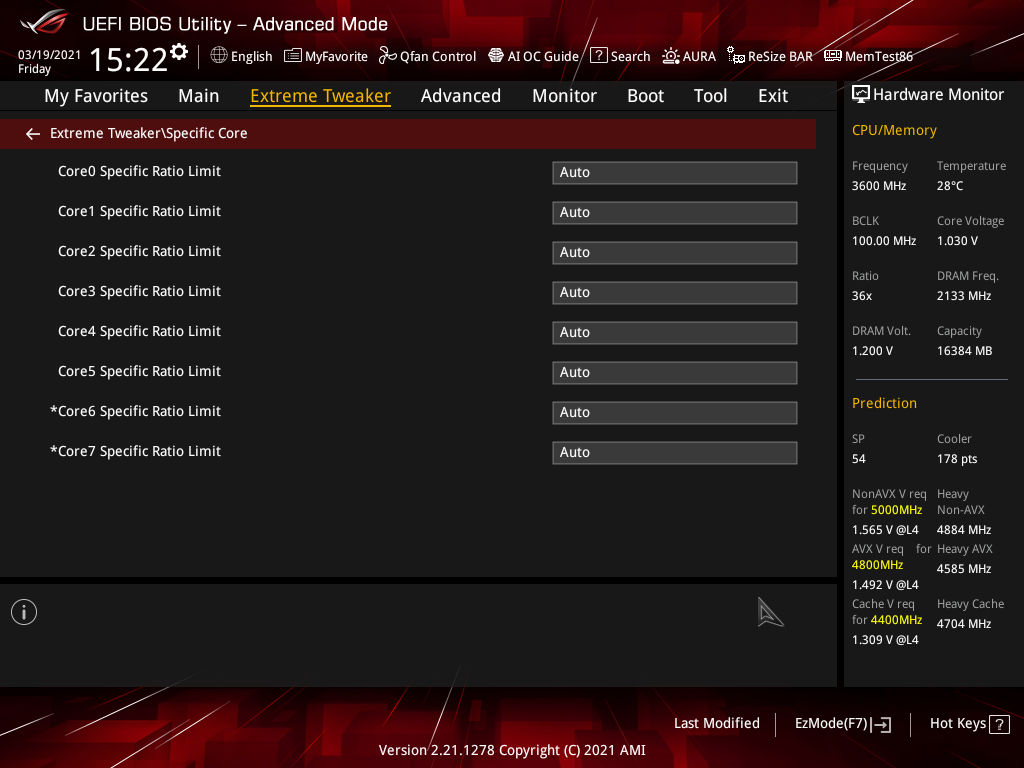The width and height of the screenshot is (1024, 768).
Task: Open the Boot tab
Action: pos(645,96)
